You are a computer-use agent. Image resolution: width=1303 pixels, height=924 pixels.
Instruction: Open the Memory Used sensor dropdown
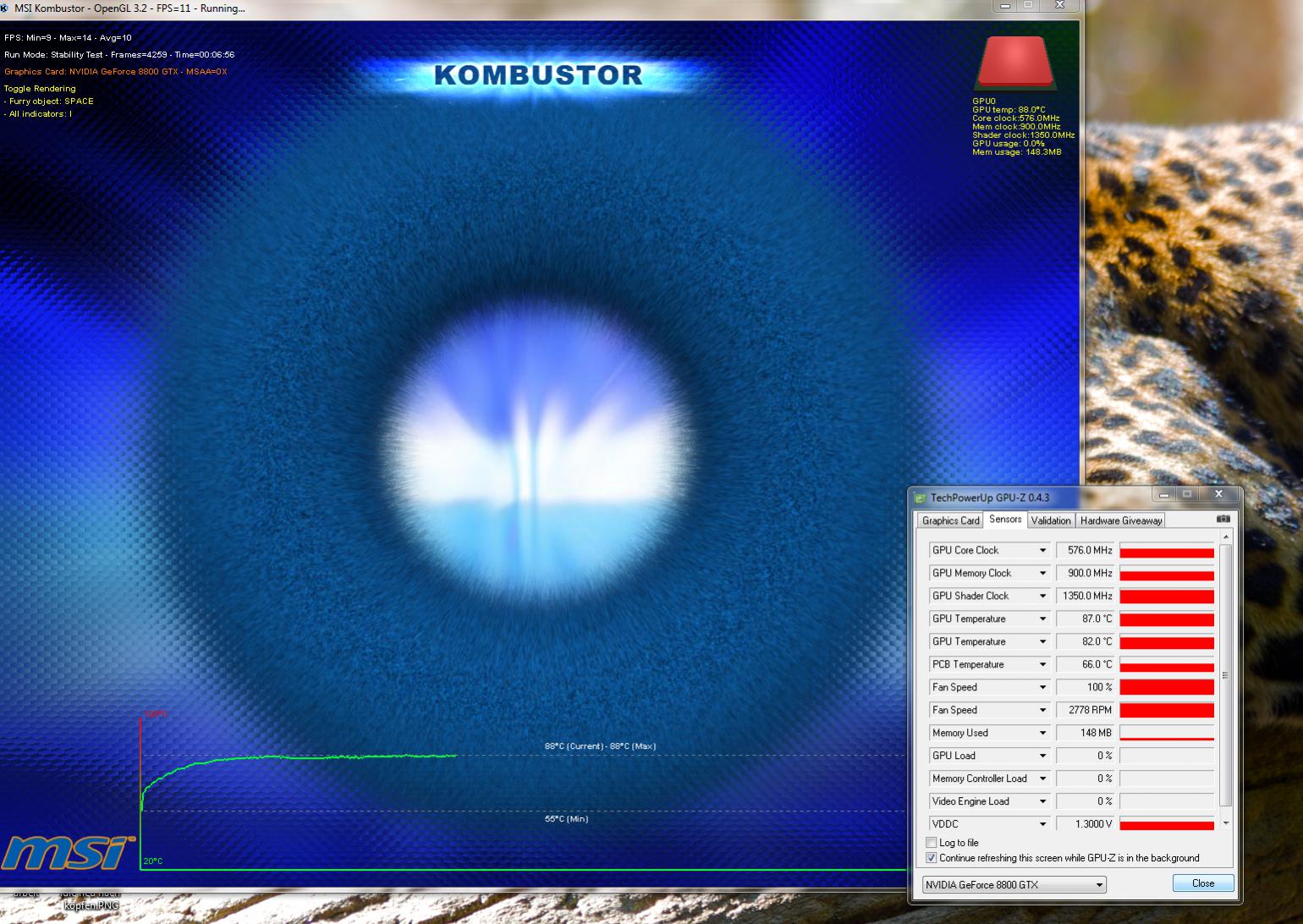[x=1042, y=733]
